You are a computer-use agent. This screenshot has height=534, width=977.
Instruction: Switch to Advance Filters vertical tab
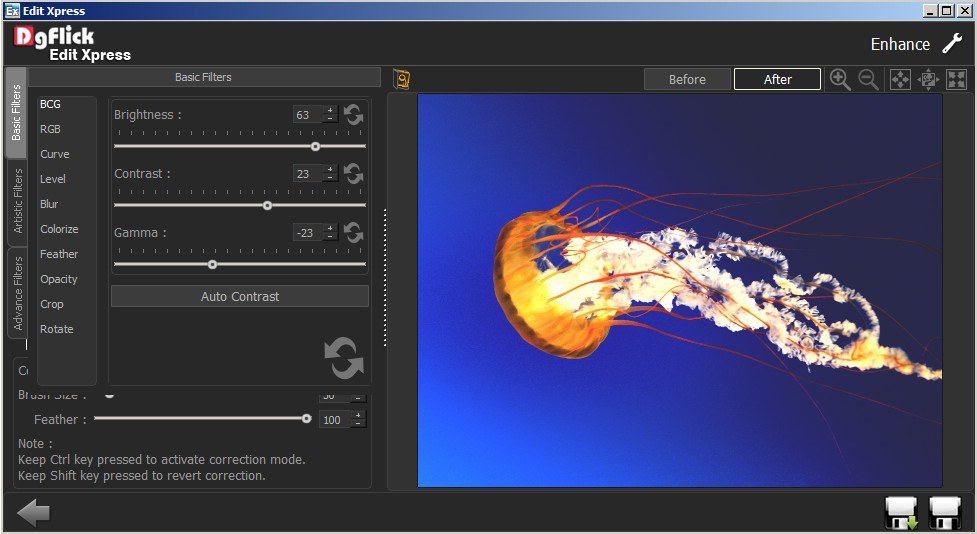click(17, 293)
